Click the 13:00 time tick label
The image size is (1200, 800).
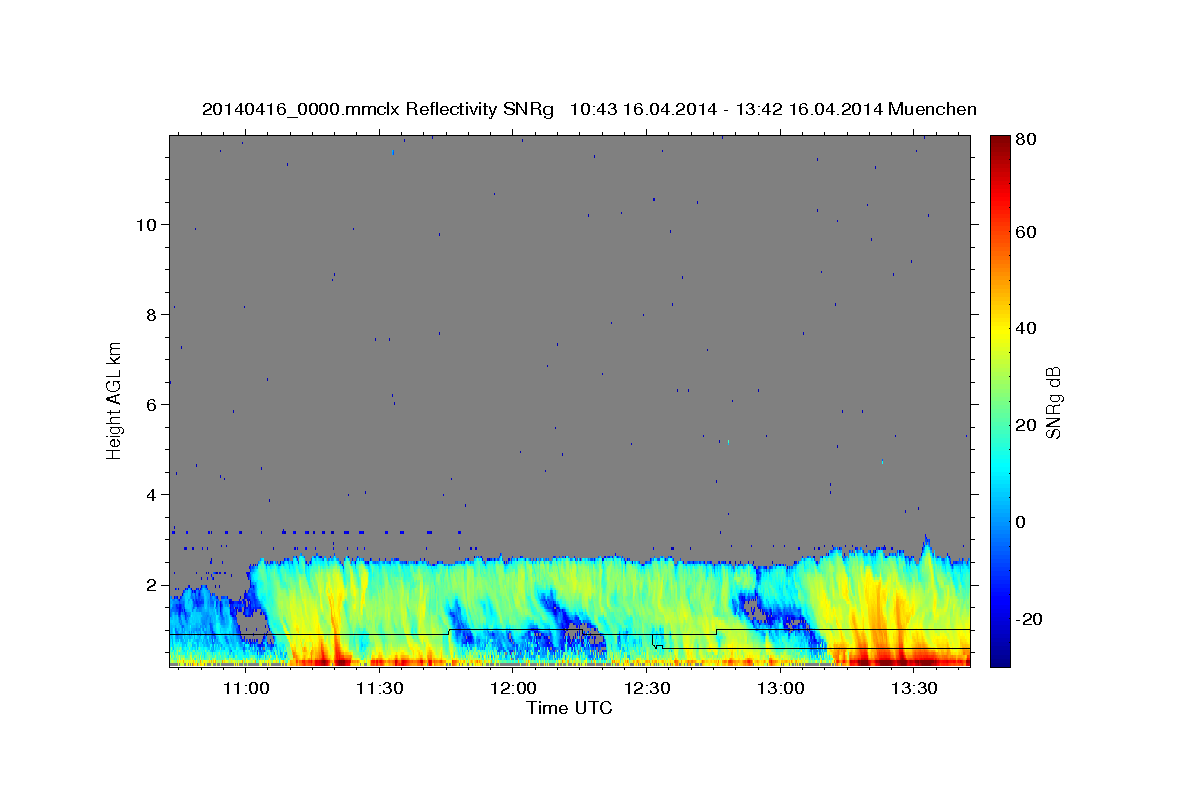point(780,689)
